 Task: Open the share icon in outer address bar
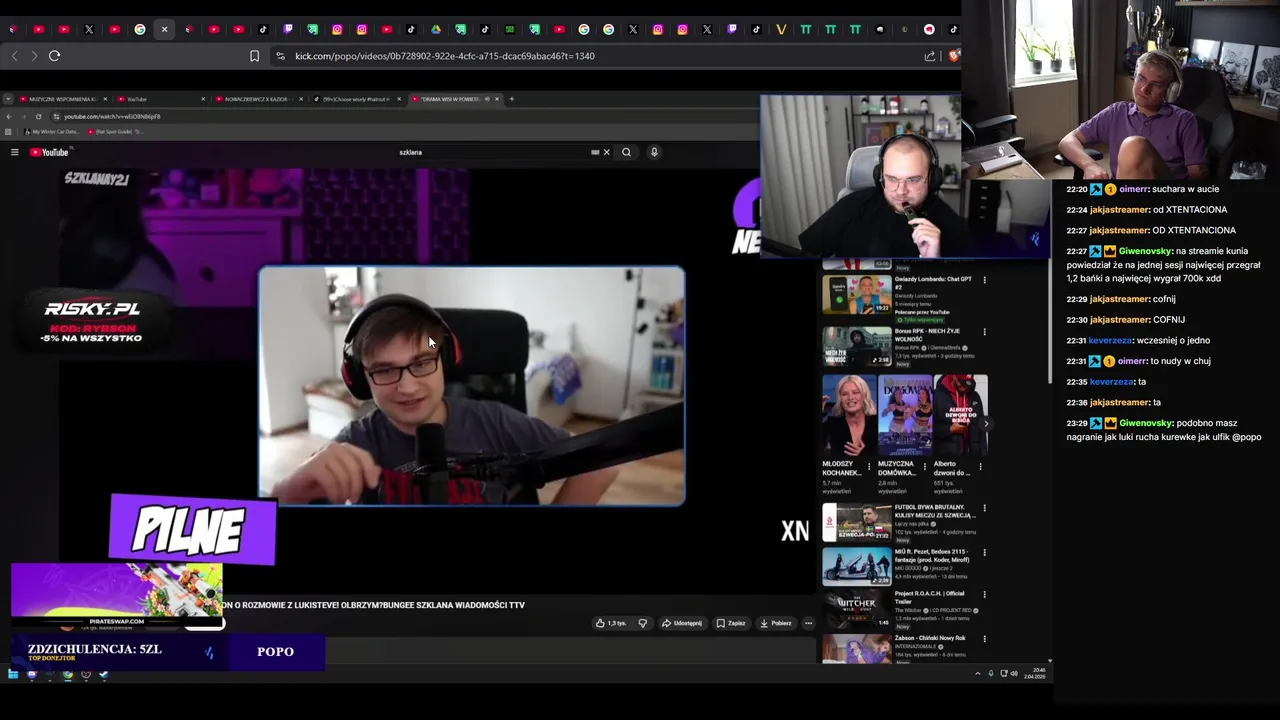[930, 56]
